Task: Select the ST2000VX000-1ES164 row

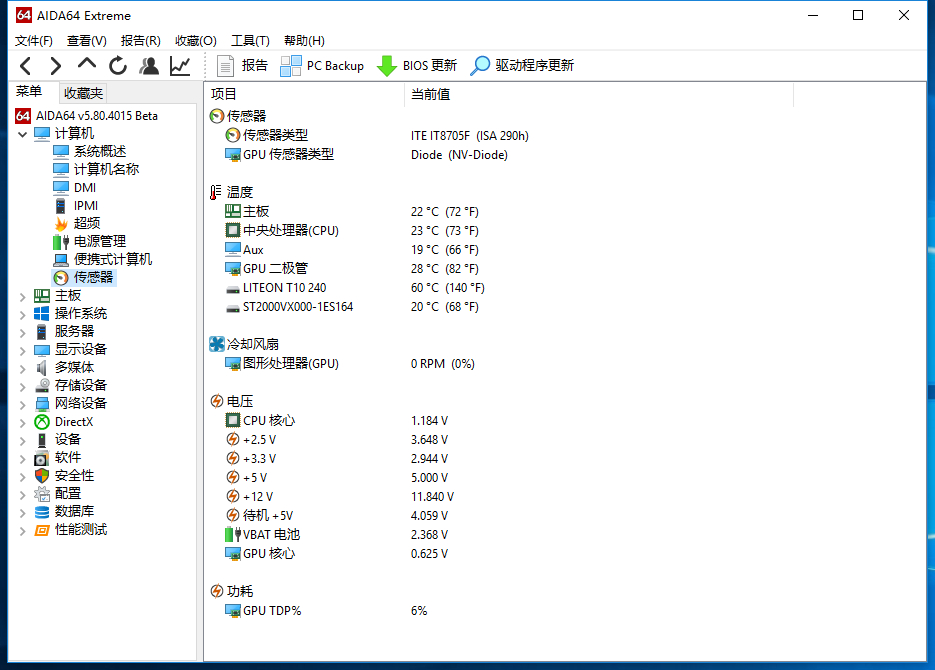Action: 352,306
